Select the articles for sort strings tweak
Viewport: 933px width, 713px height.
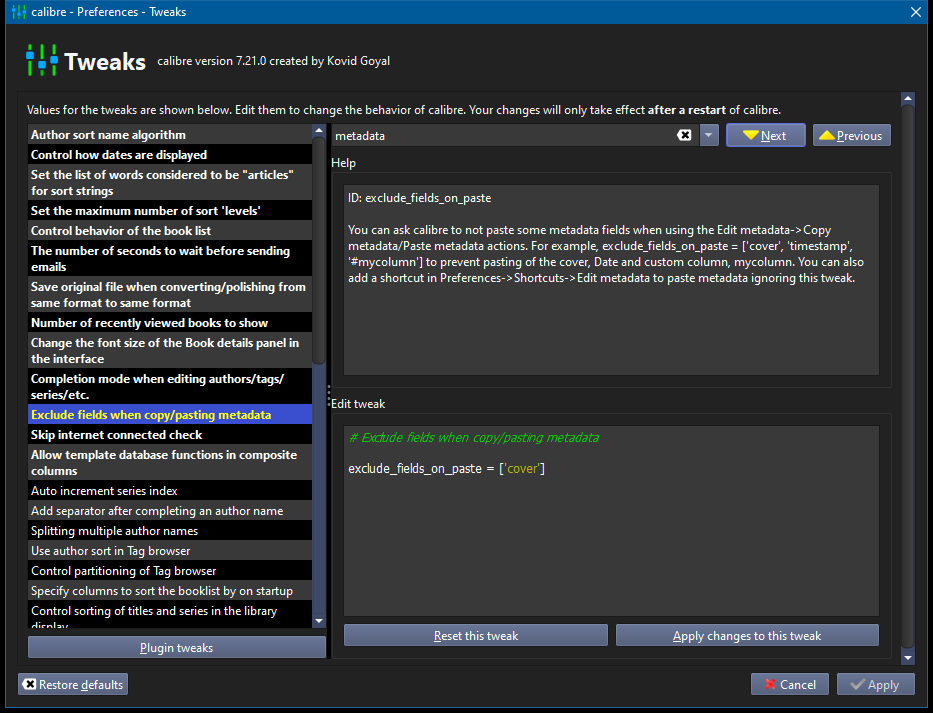coord(170,183)
